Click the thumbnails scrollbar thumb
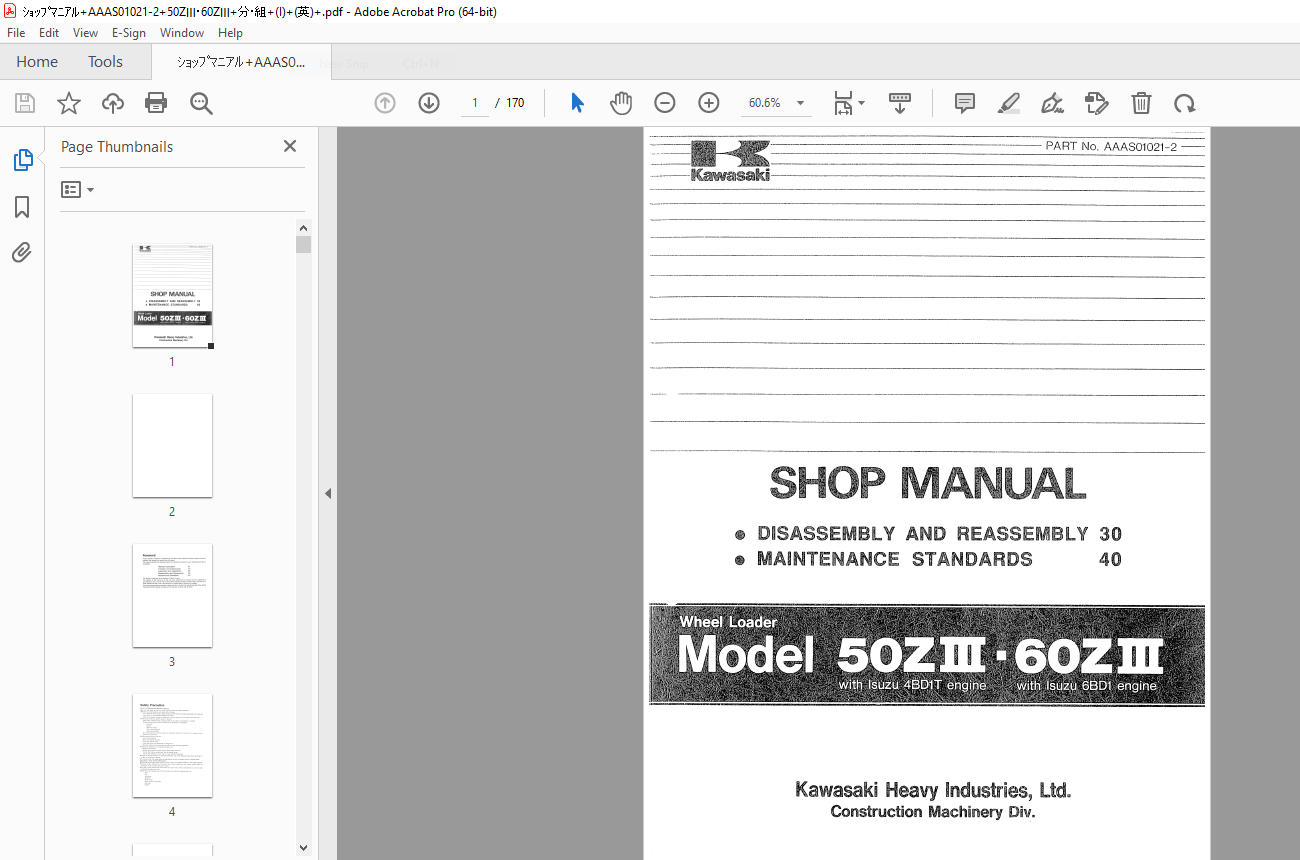Image resolution: width=1300 pixels, height=860 pixels. pyautogui.click(x=304, y=245)
